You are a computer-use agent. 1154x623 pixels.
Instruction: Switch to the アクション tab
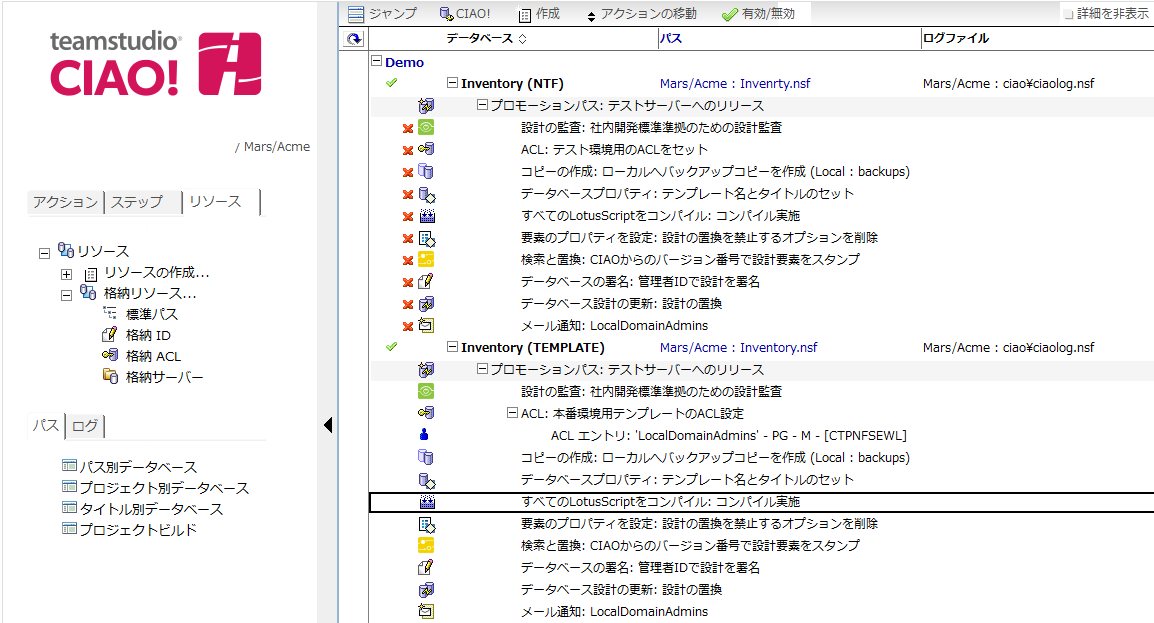(x=65, y=202)
